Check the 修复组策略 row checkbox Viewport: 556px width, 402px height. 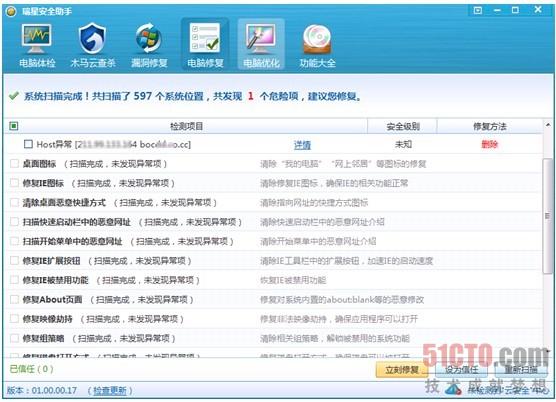15,338
